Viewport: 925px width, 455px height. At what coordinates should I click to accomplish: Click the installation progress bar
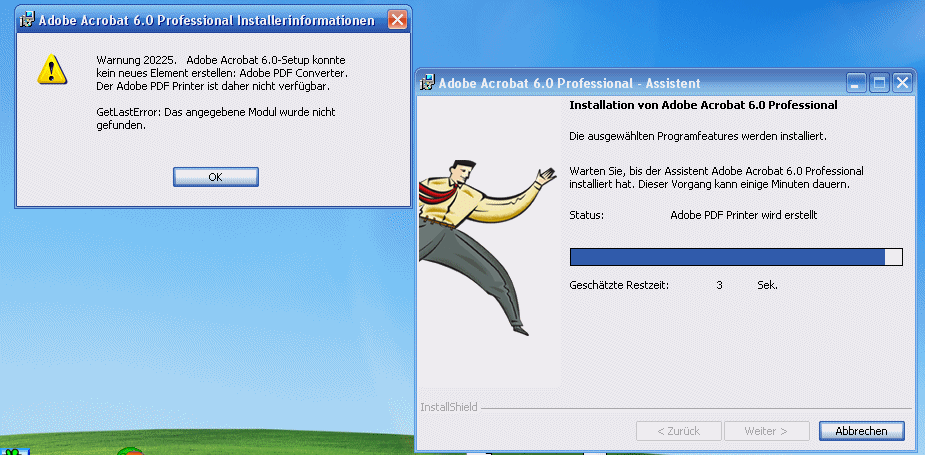[736, 257]
